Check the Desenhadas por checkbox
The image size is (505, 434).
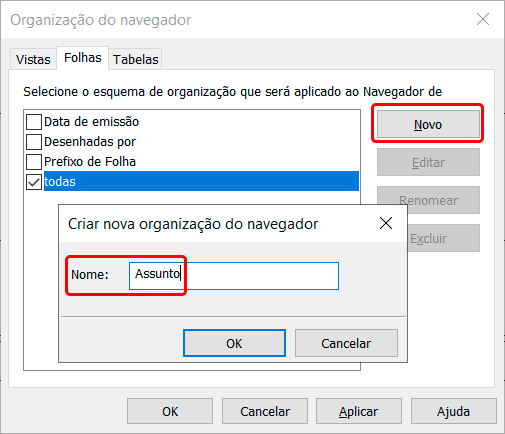(x=34, y=142)
